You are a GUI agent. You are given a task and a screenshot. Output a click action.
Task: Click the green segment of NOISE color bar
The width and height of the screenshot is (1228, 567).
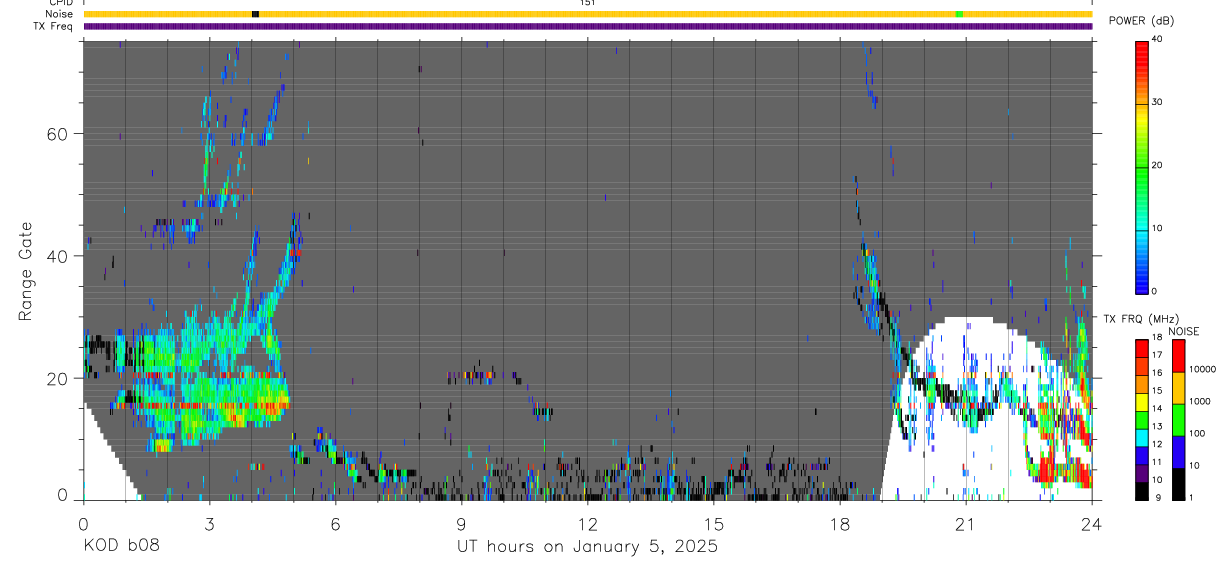[1179, 420]
